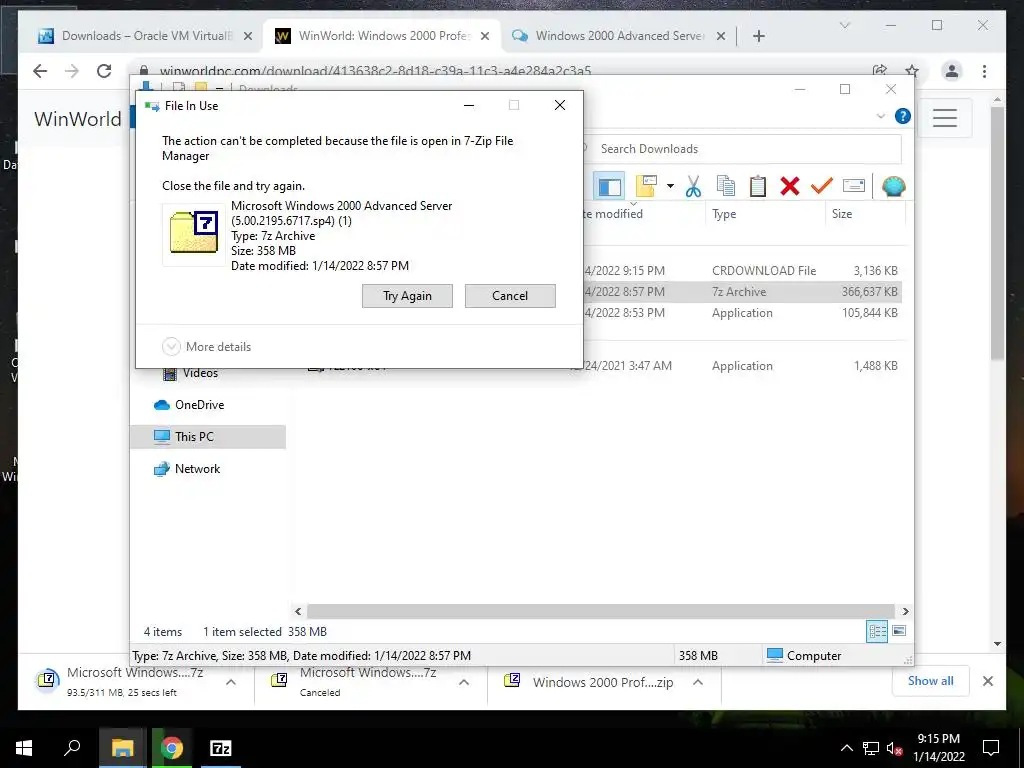
Task: Expand More details in the dialog
Action: (206, 347)
